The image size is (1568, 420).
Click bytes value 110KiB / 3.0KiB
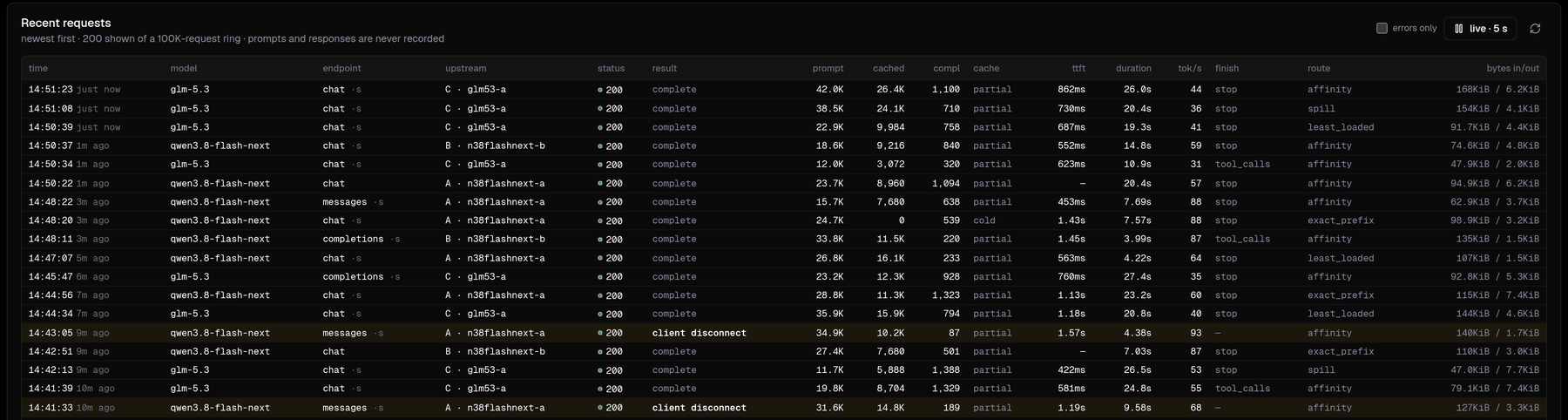point(1497,352)
